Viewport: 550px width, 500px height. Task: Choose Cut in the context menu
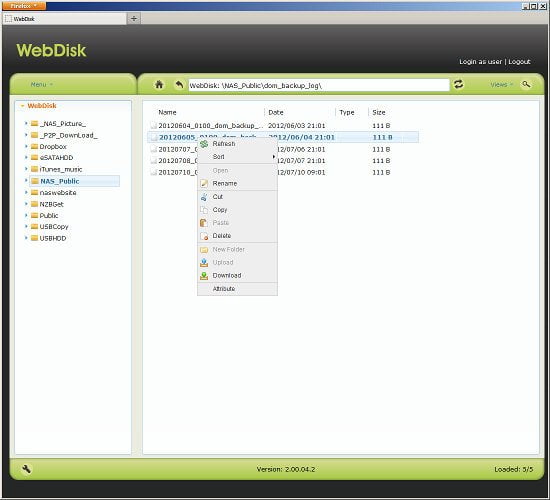tap(237, 197)
